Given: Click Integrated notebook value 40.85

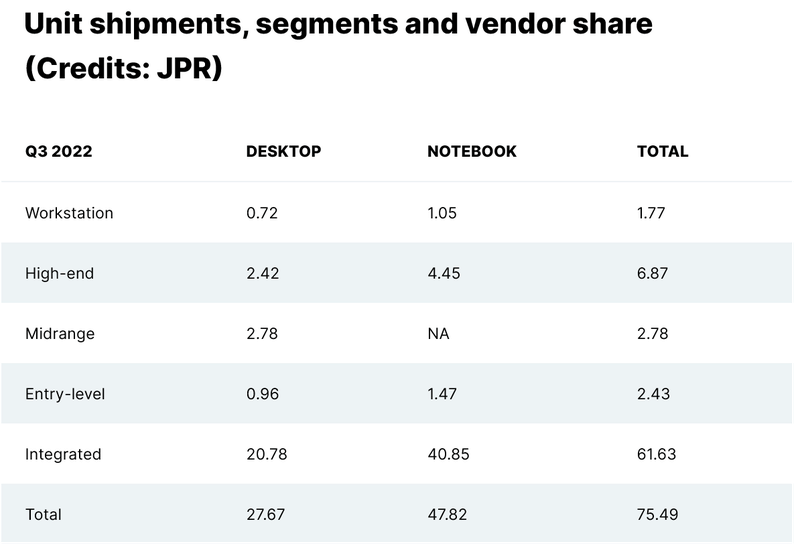Looking at the screenshot, I should click(x=448, y=454).
